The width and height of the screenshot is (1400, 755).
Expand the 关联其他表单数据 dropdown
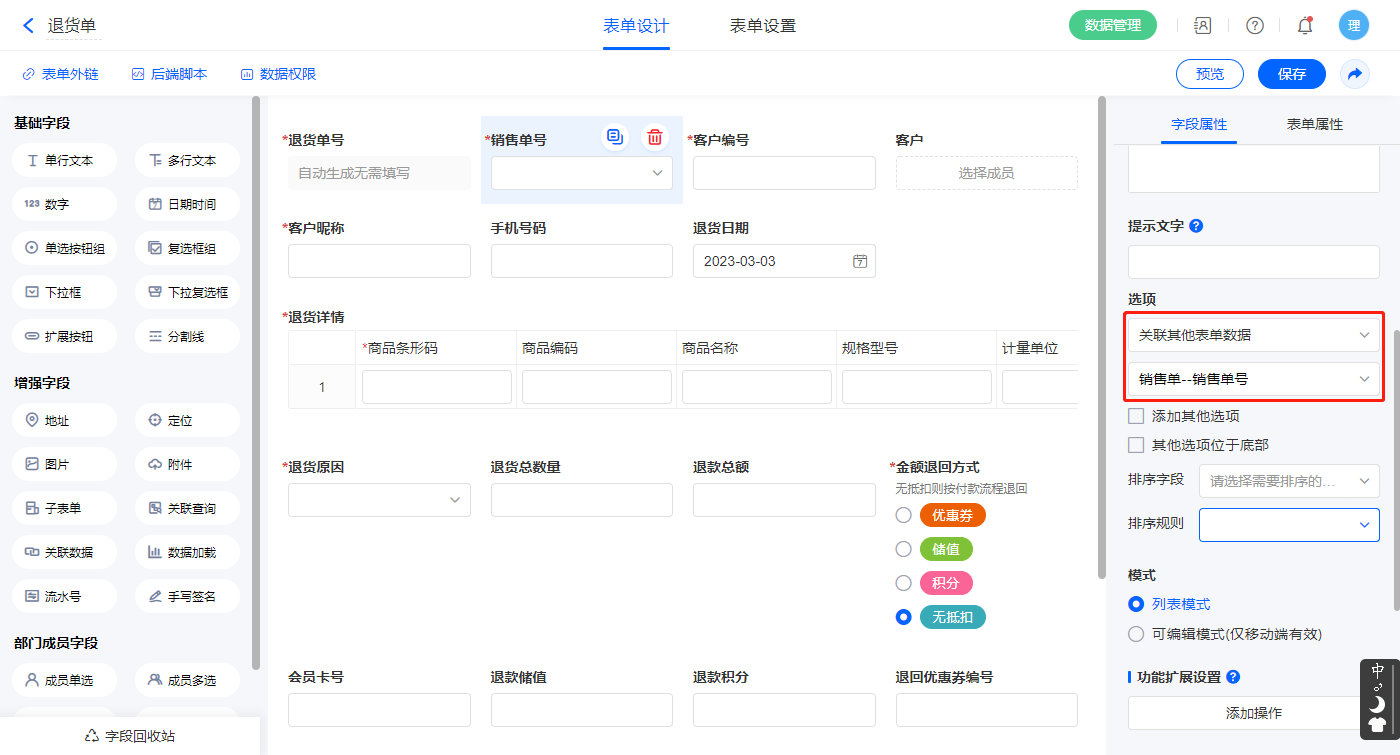(x=1253, y=335)
